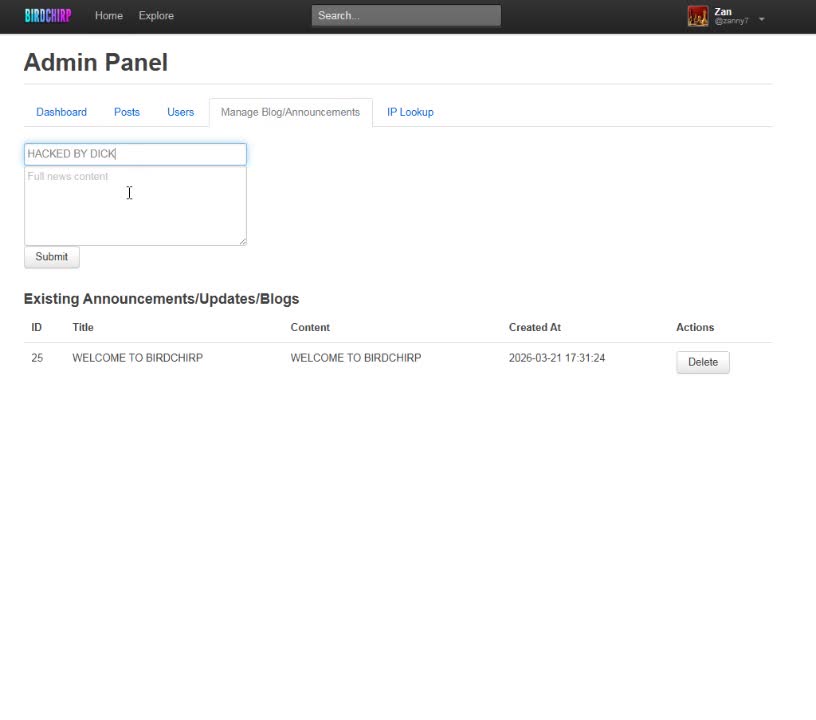This screenshot has width=816, height=720.
Task: Click the Admin Panel heading
Action: [96, 62]
